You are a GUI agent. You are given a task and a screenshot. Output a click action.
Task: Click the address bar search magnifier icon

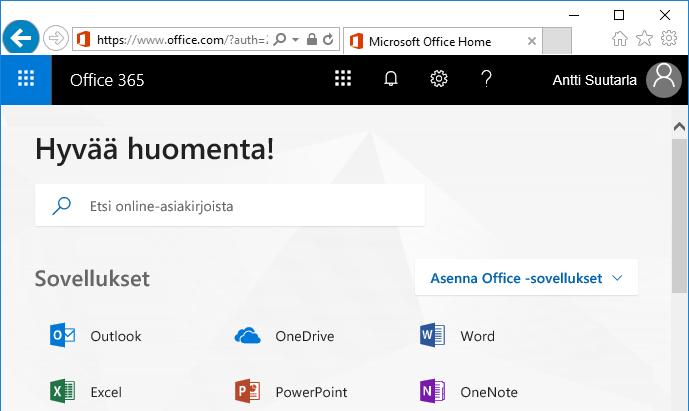(x=279, y=40)
